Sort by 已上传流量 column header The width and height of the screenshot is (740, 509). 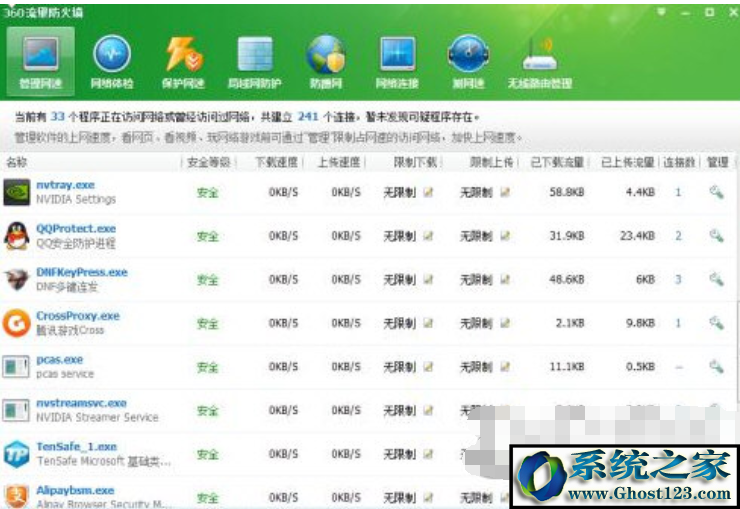[628, 162]
